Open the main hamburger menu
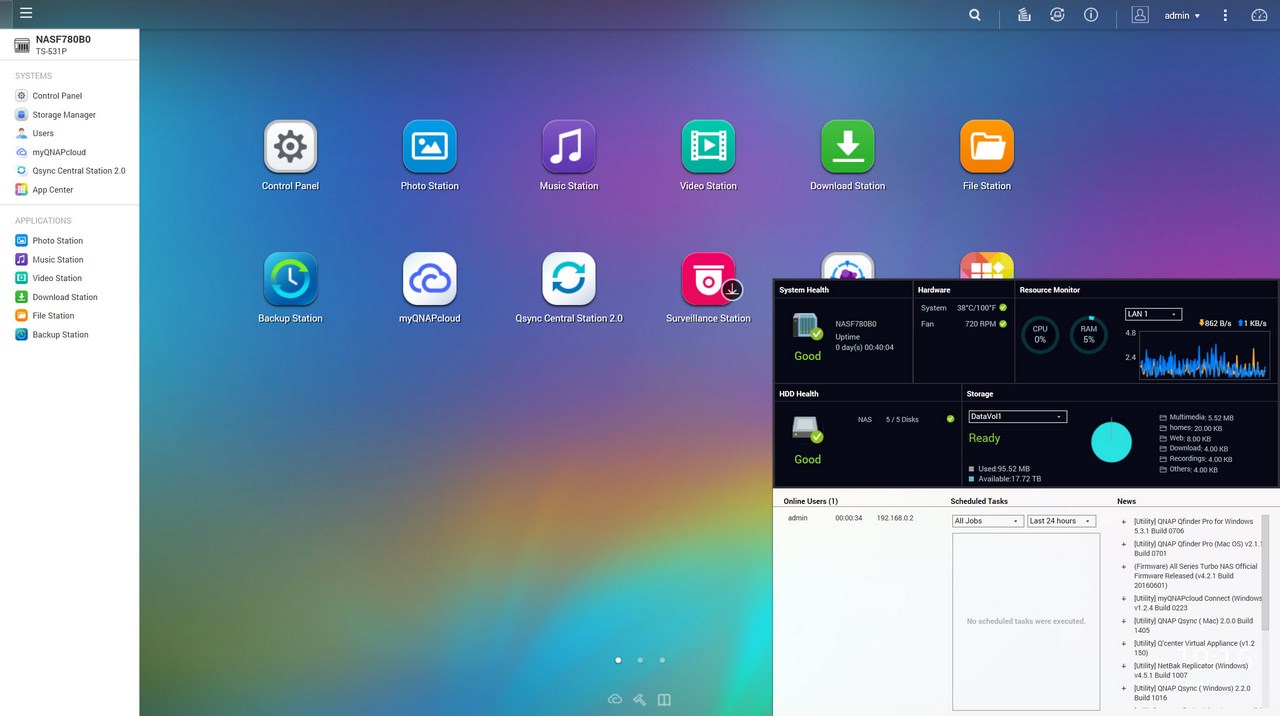 [26, 14]
